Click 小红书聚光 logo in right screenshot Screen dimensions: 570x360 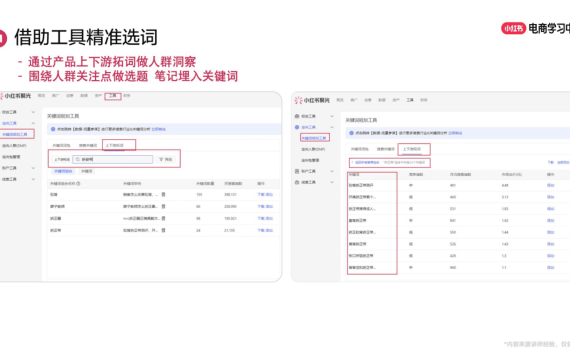tap(312, 100)
